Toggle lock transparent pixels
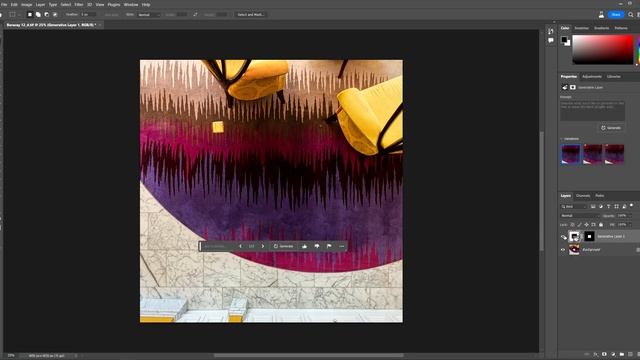 pyautogui.click(x=572, y=224)
